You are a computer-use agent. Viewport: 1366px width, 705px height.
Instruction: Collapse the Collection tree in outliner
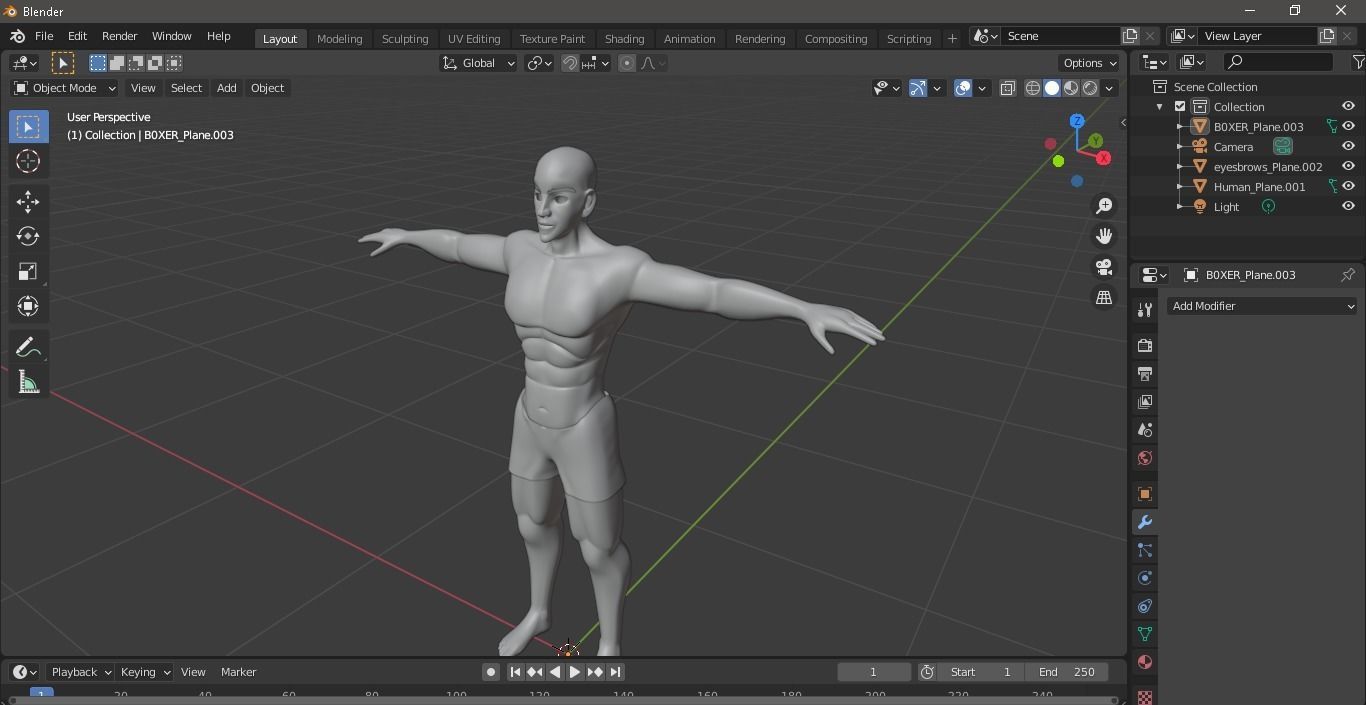[x=1160, y=107]
